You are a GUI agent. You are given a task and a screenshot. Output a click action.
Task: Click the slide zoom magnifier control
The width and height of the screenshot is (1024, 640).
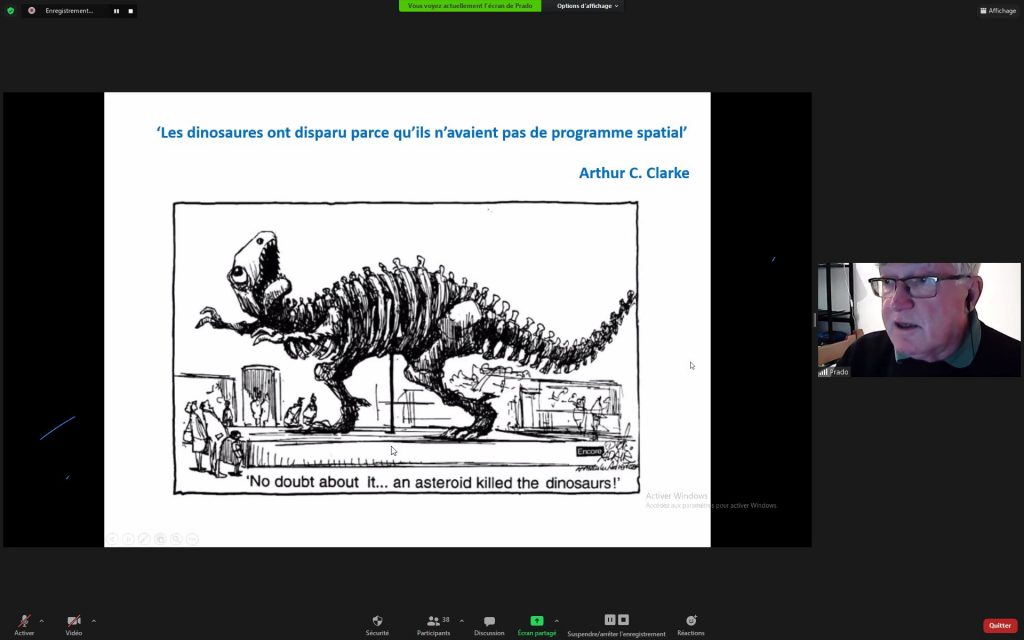tap(176, 539)
